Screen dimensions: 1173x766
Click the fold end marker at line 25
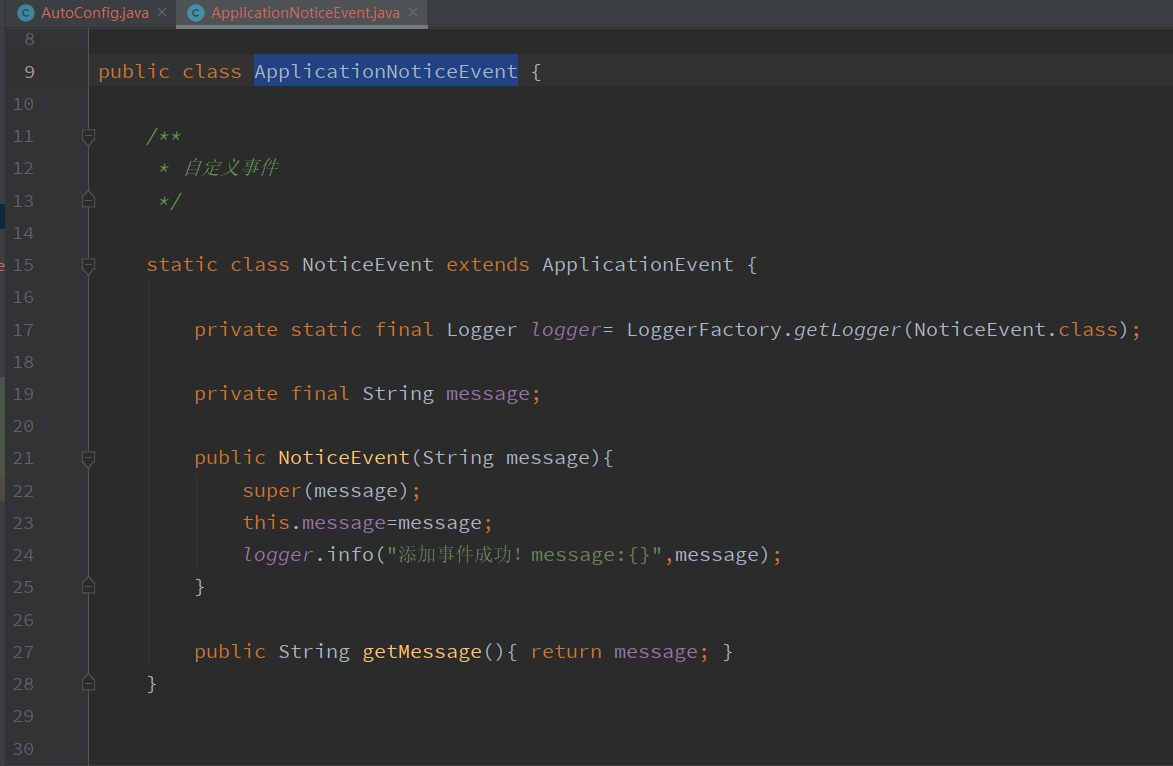coord(88,586)
